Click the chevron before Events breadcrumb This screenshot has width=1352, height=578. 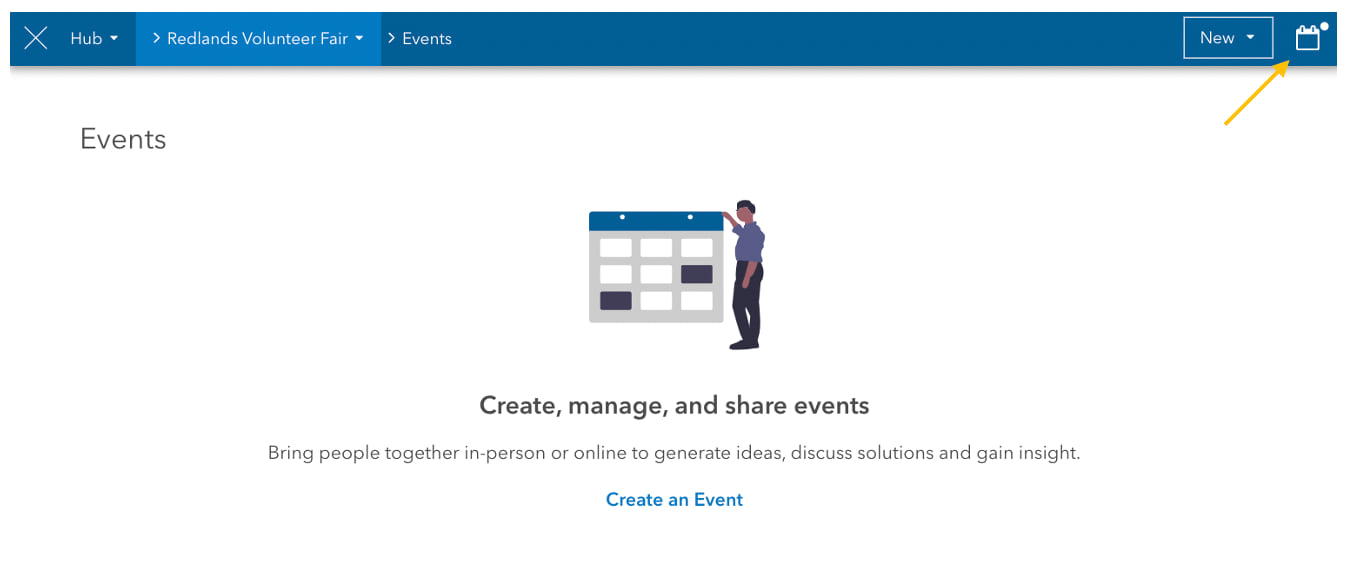coord(390,38)
